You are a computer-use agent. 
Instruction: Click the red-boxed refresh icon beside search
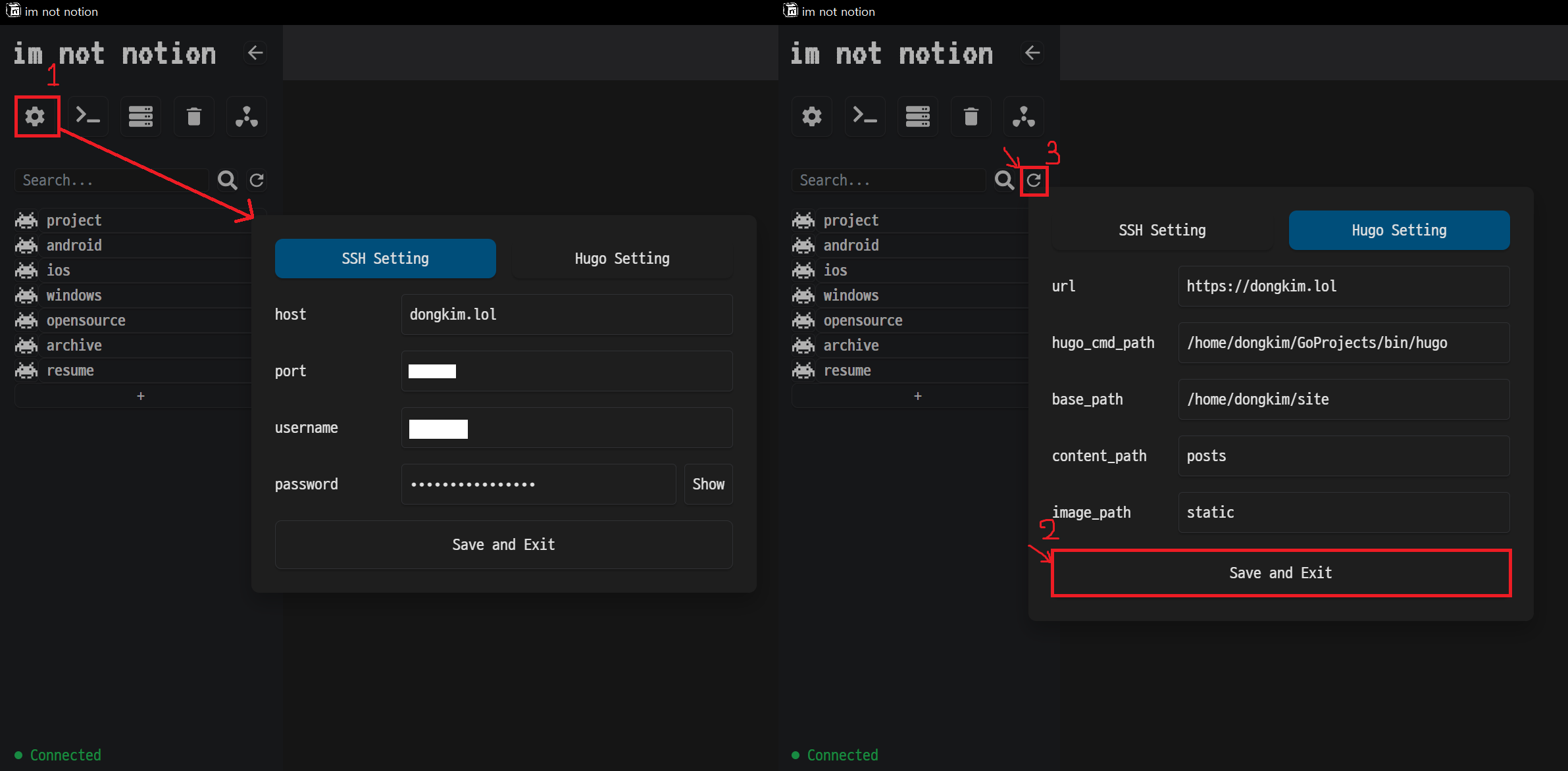coord(1034,180)
